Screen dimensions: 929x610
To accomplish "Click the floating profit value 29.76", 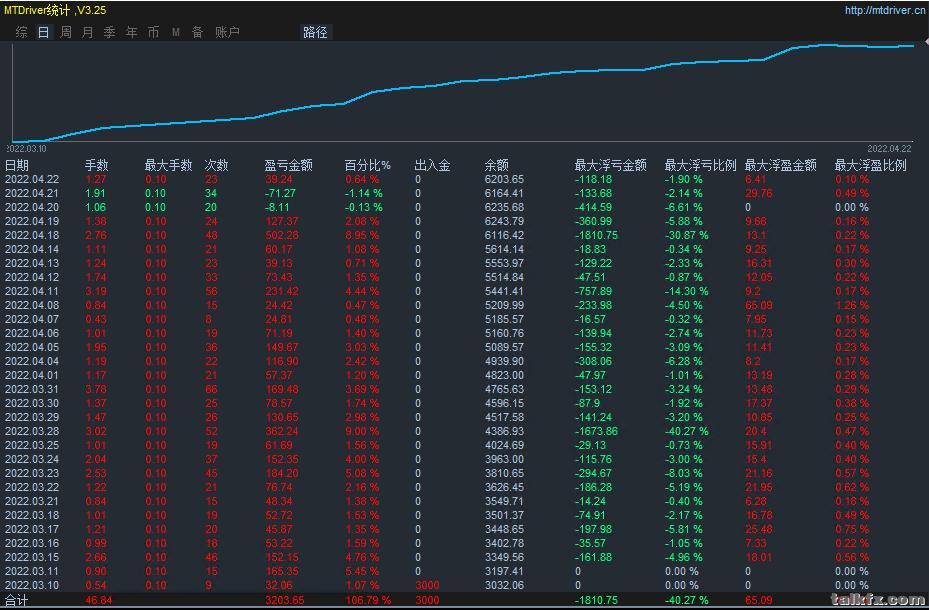I will click(x=759, y=193).
